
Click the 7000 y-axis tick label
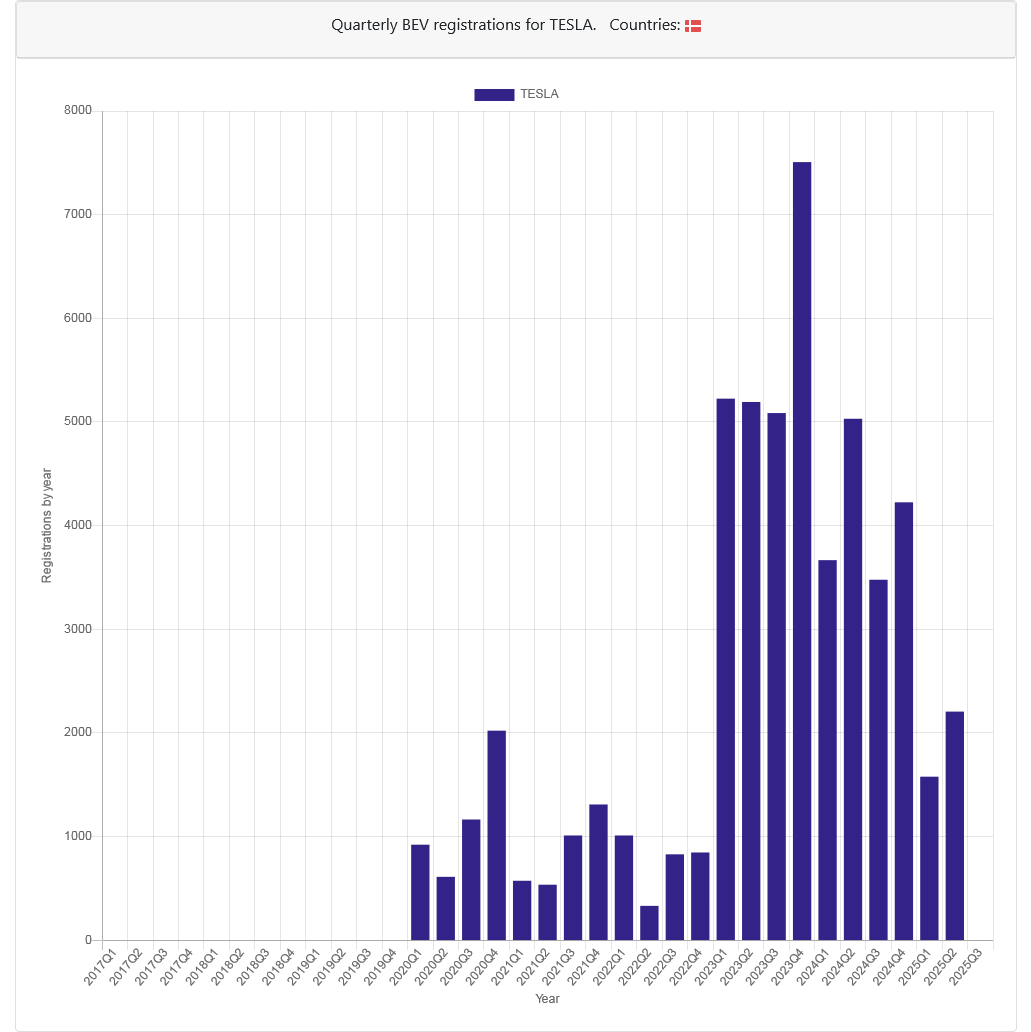point(78,215)
